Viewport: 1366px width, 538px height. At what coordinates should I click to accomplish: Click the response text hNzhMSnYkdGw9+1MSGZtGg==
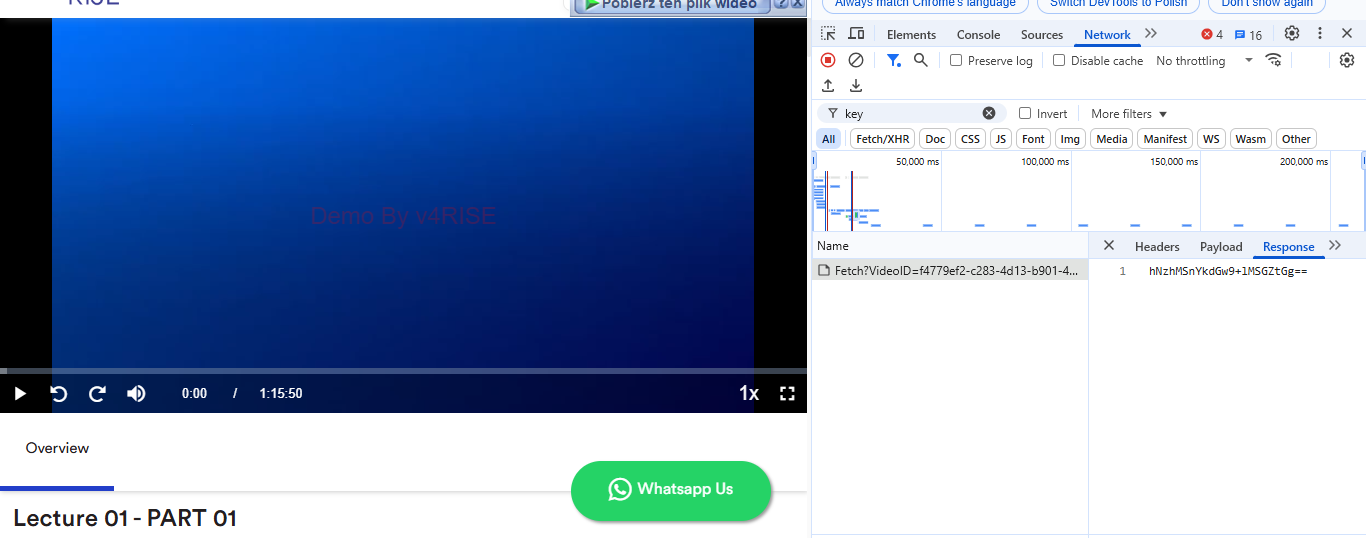click(x=1228, y=272)
